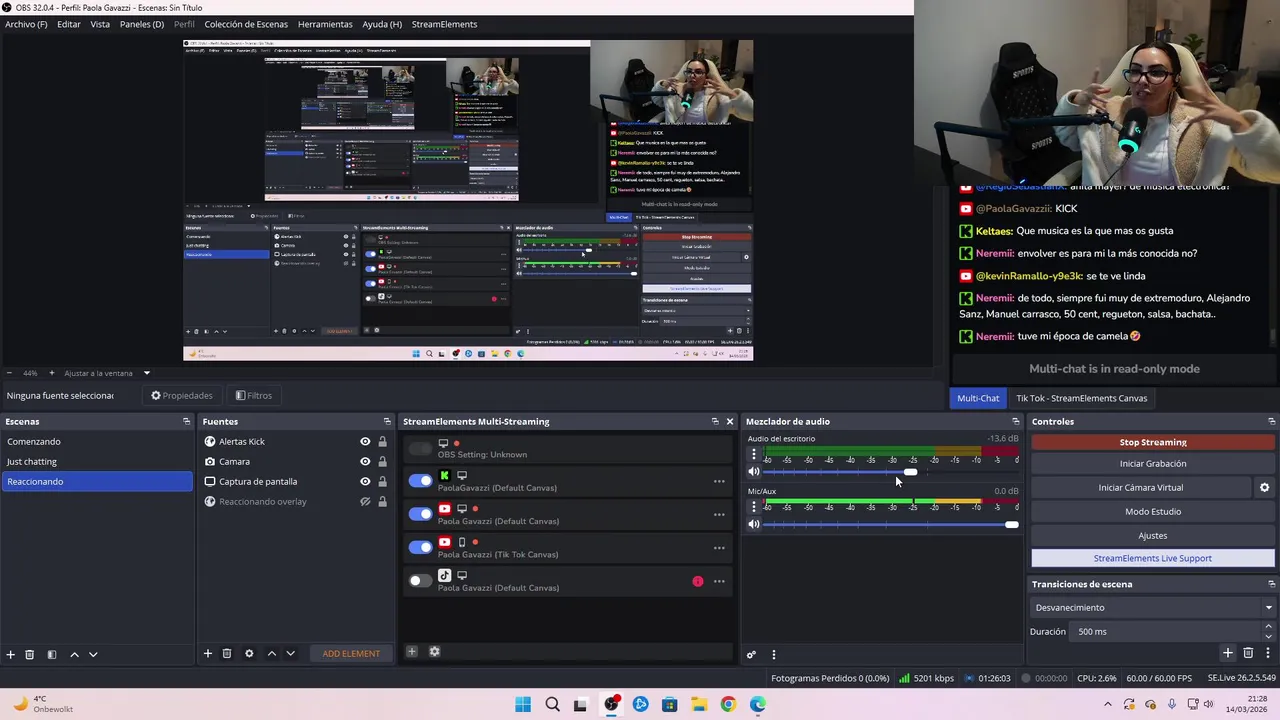This screenshot has width=1280, height=720.
Task: Float the Mezclador de audio dock panel
Action: 1016,421
